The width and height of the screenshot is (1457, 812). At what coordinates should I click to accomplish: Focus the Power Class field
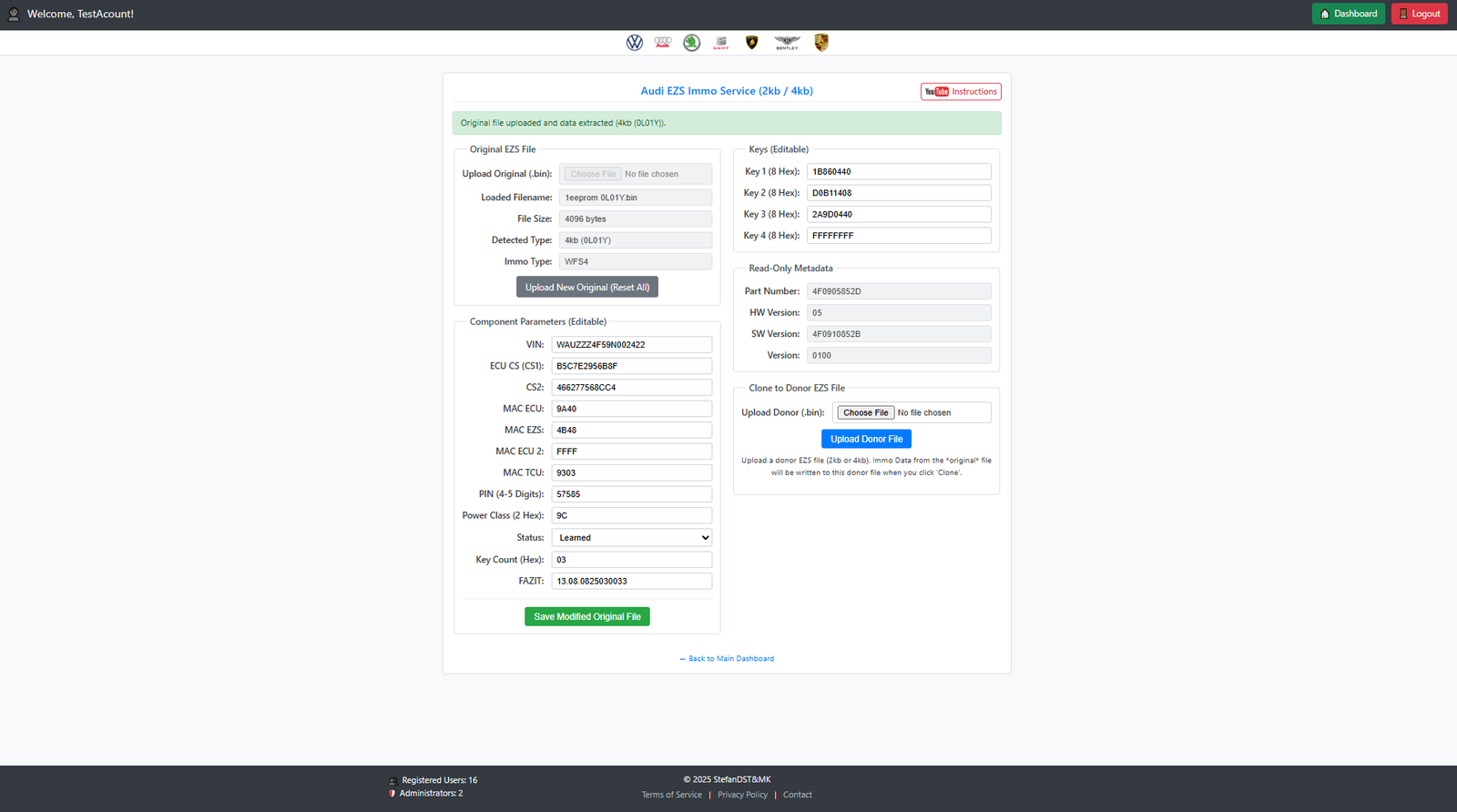tap(632, 515)
